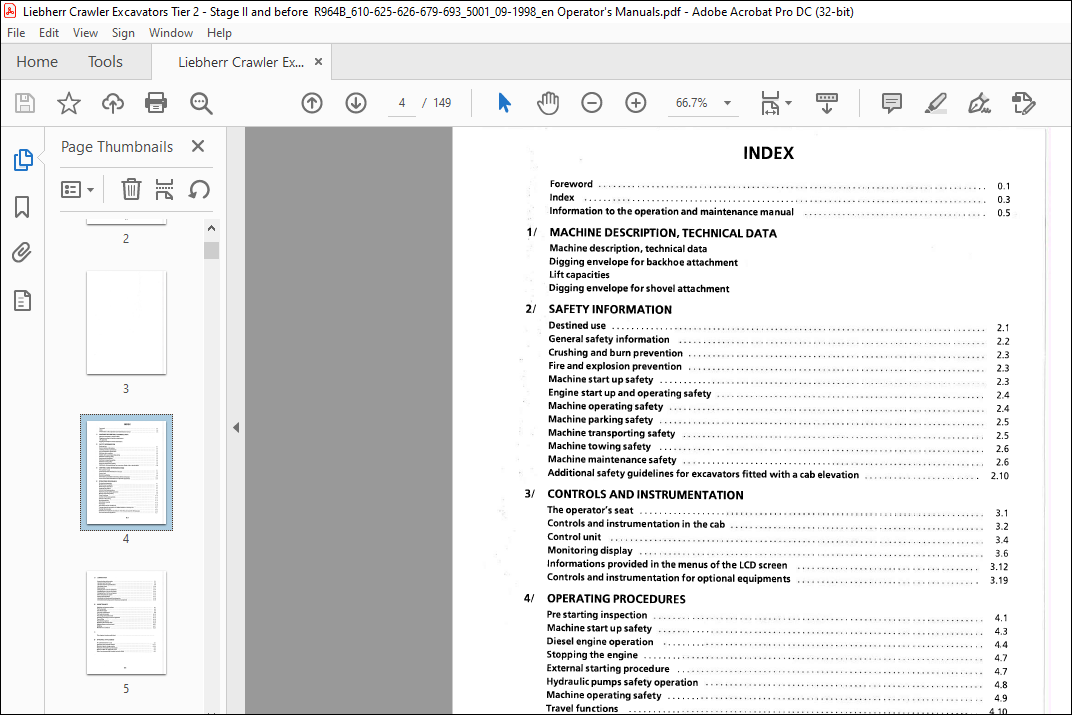Click 'Stopping the engine' entry

pyautogui.click(x=591, y=655)
